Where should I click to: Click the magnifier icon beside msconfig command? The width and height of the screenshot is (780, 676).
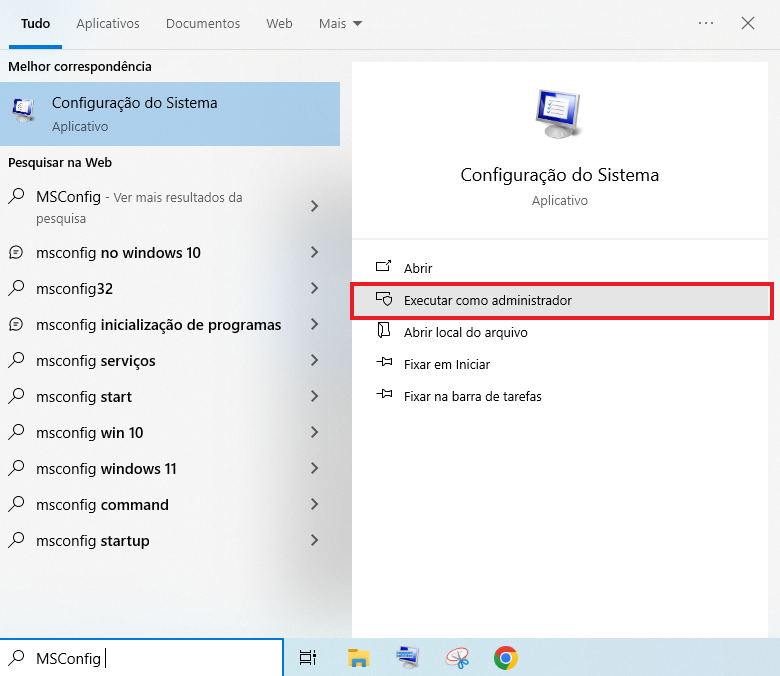click(16, 503)
